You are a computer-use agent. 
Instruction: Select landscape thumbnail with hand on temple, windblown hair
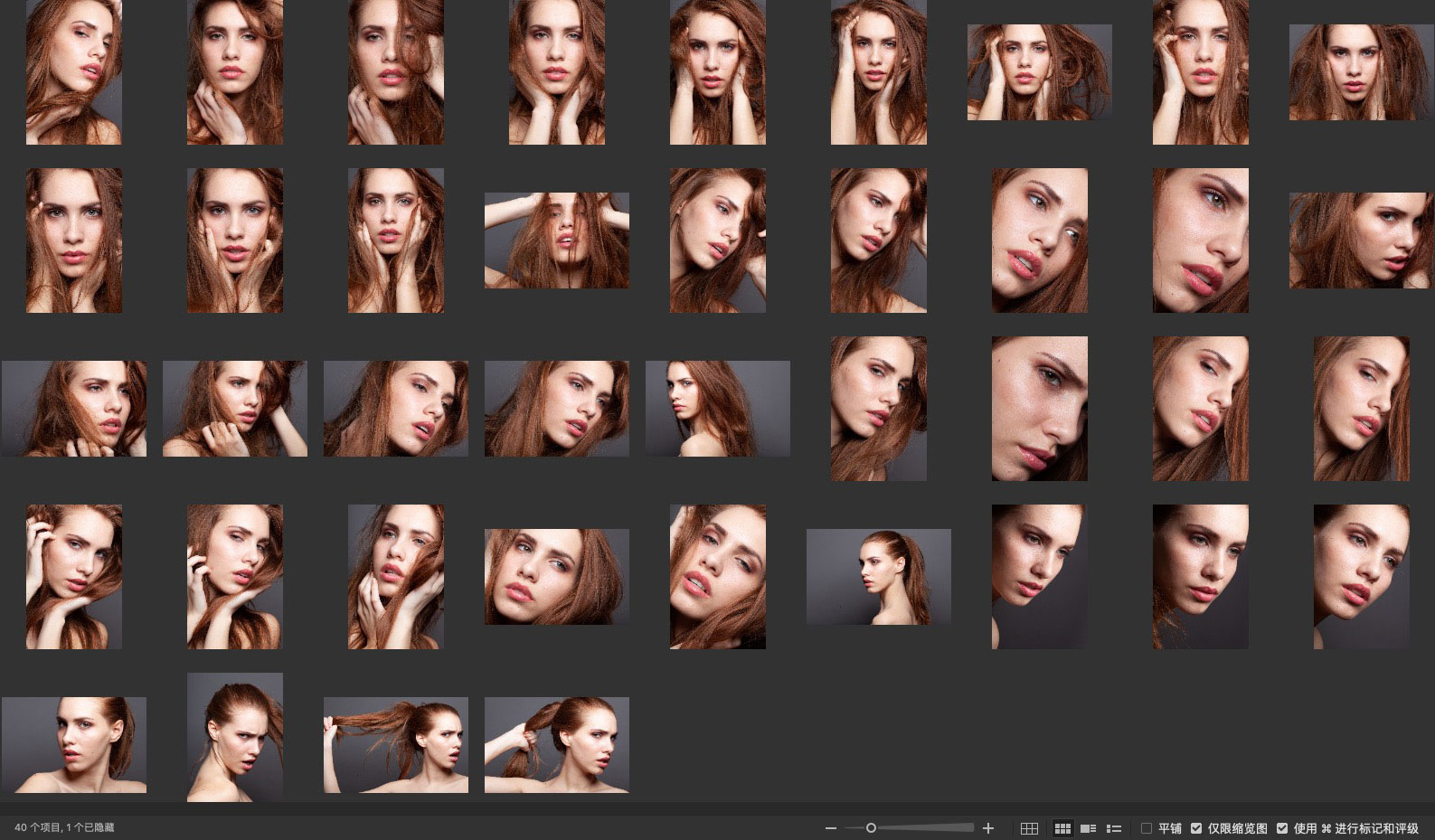[x=1039, y=72]
